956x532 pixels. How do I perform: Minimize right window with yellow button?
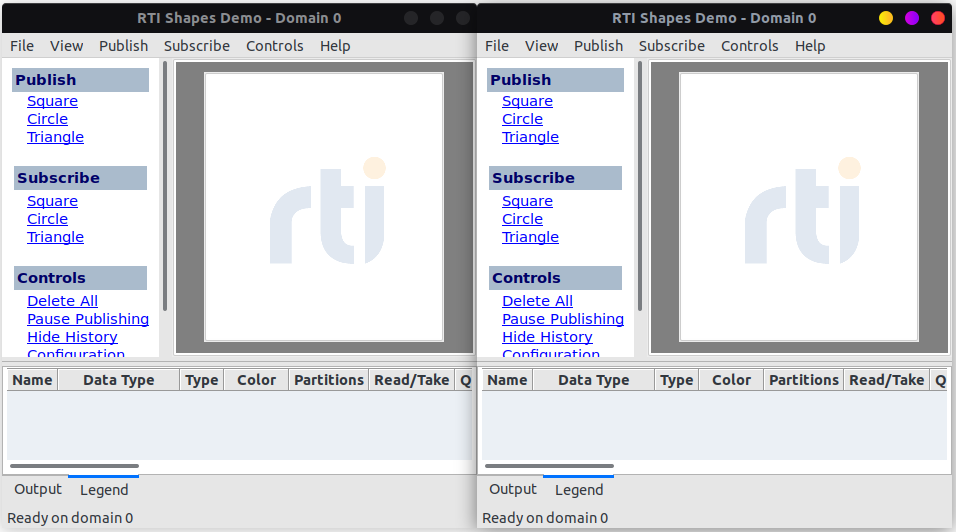click(x=886, y=18)
